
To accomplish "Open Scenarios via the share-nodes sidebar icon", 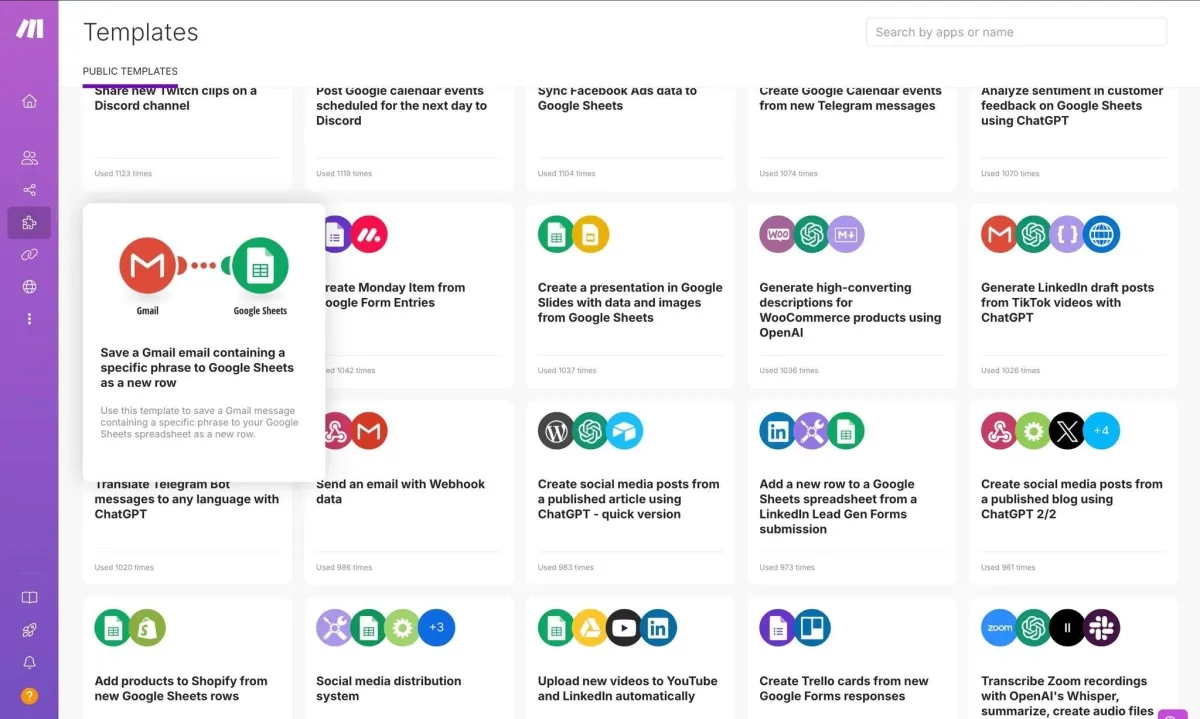I will click(29, 190).
